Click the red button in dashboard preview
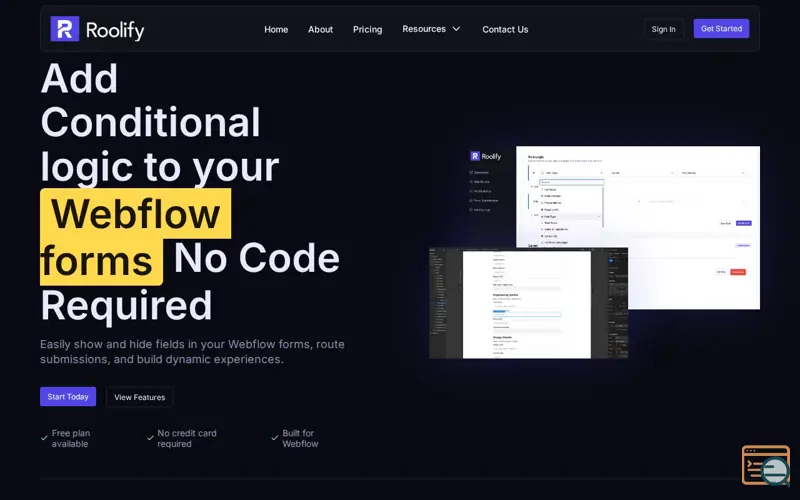 tap(738, 272)
